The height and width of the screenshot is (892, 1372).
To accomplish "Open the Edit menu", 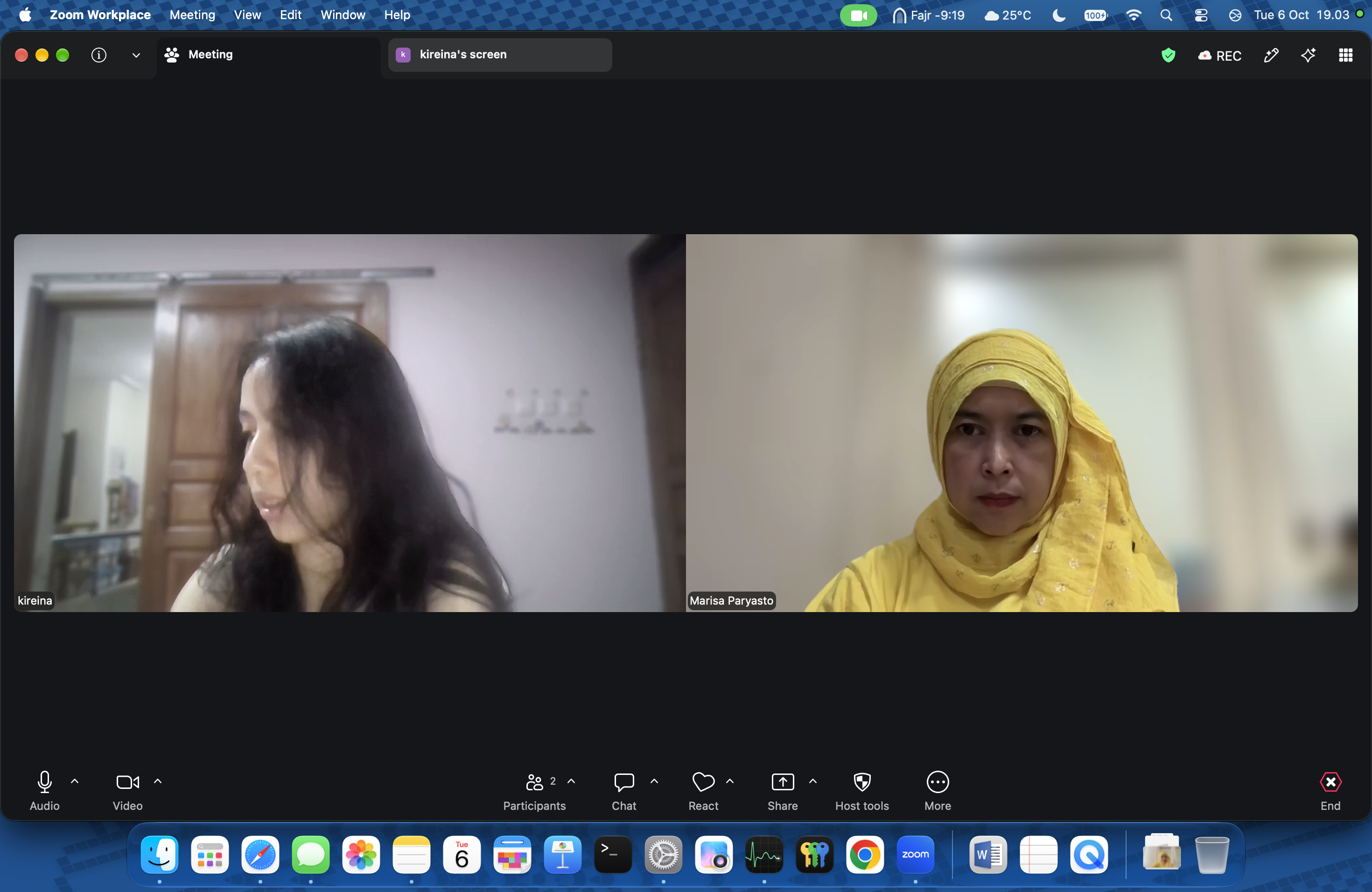I will tap(291, 15).
